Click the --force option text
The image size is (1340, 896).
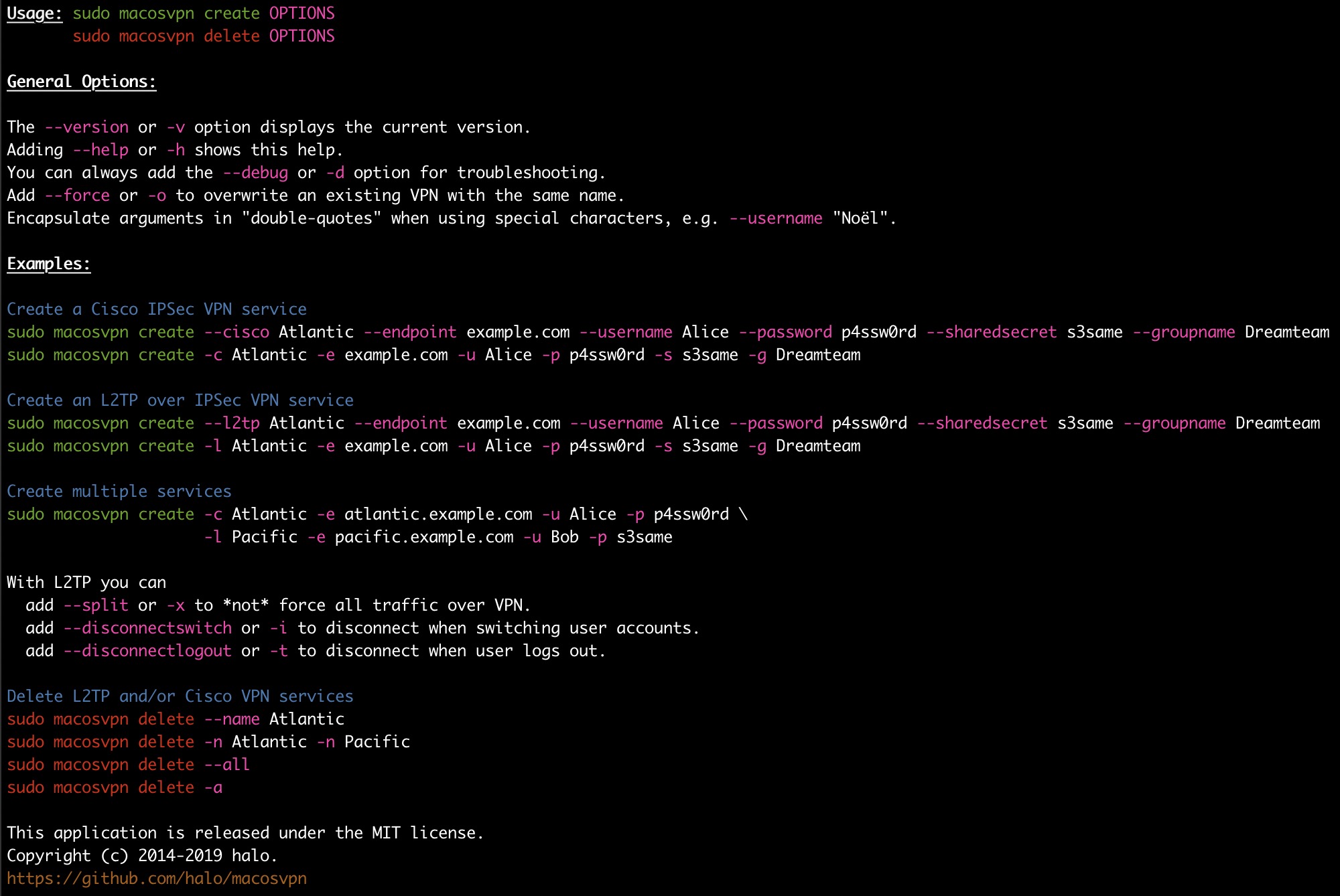pyautogui.click(x=77, y=196)
